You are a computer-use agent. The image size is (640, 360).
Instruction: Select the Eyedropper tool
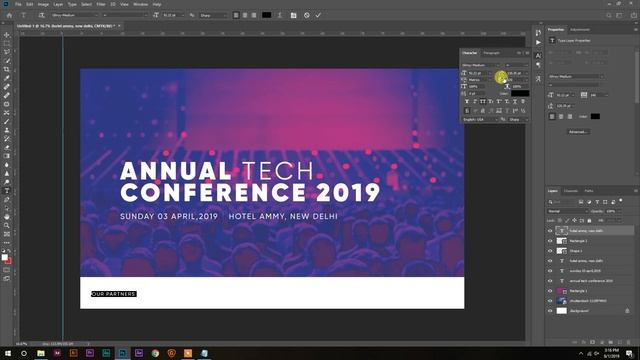(7, 78)
